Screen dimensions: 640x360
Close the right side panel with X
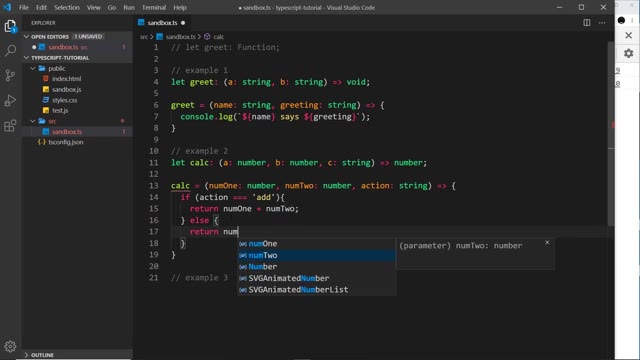pyautogui.click(x=629, y=36)
